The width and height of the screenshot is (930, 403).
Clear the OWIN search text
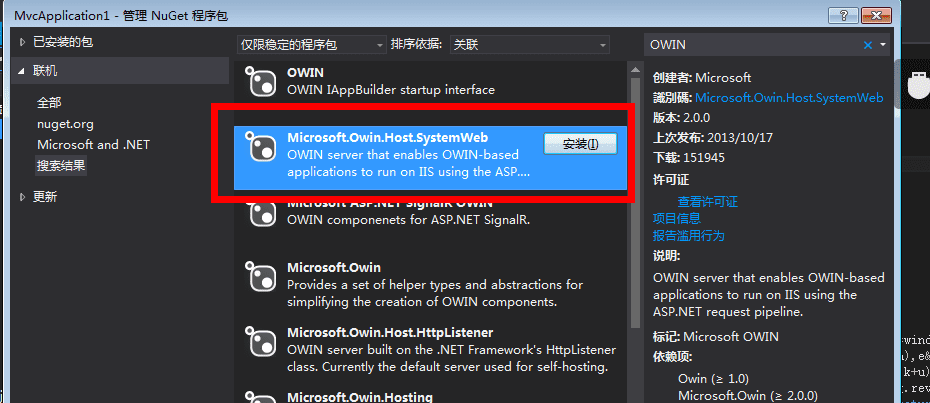tap(867, 45)
